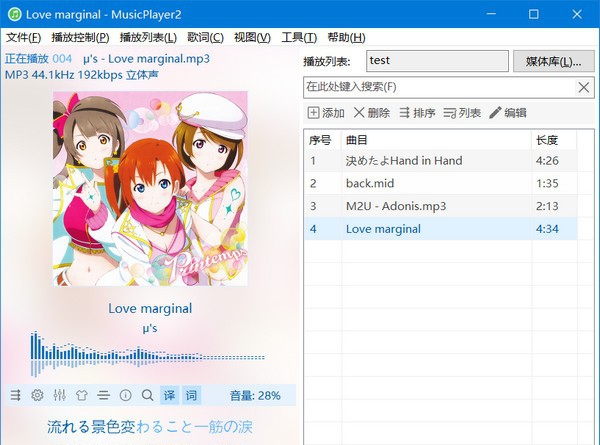The height and width of the screenshot is (445, 600).
Task: Select track M2U - Adonis.mp3
Action: click(x=441, y=206)
